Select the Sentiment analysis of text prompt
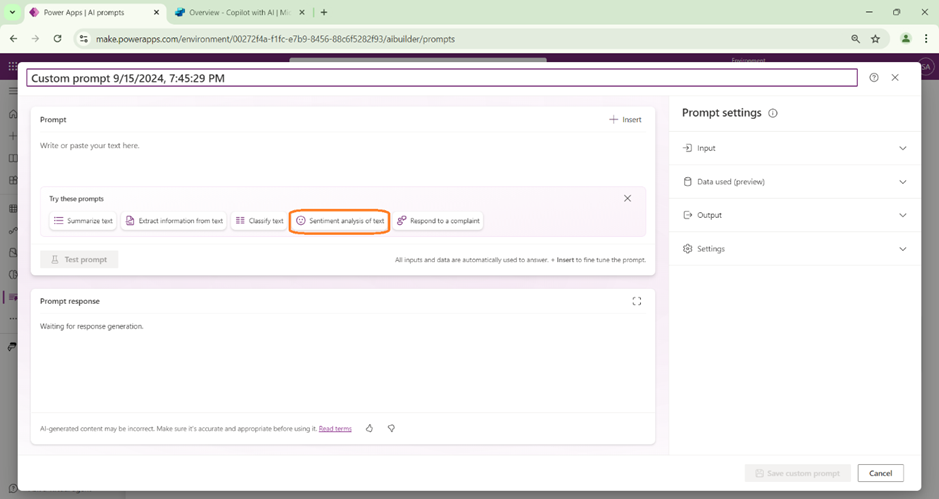 [340, 221]
